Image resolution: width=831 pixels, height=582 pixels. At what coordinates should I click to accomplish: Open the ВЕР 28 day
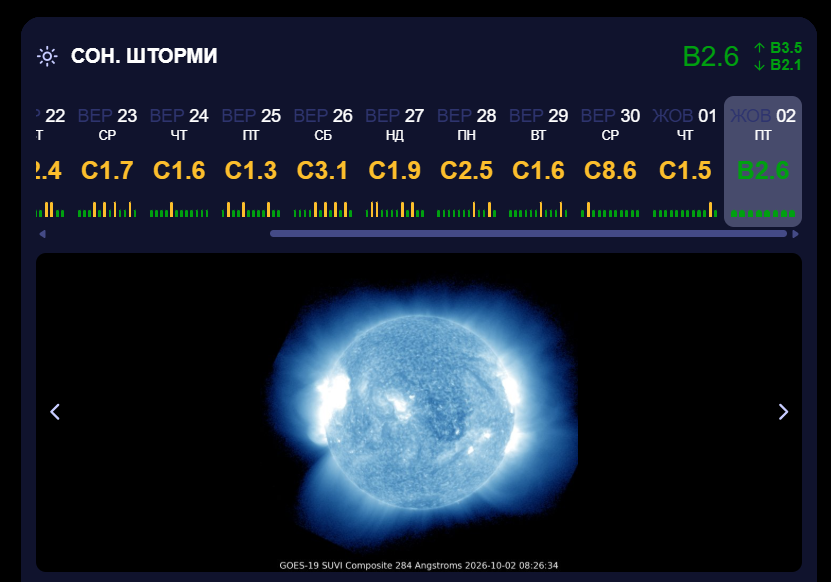[x=466, y=161]
